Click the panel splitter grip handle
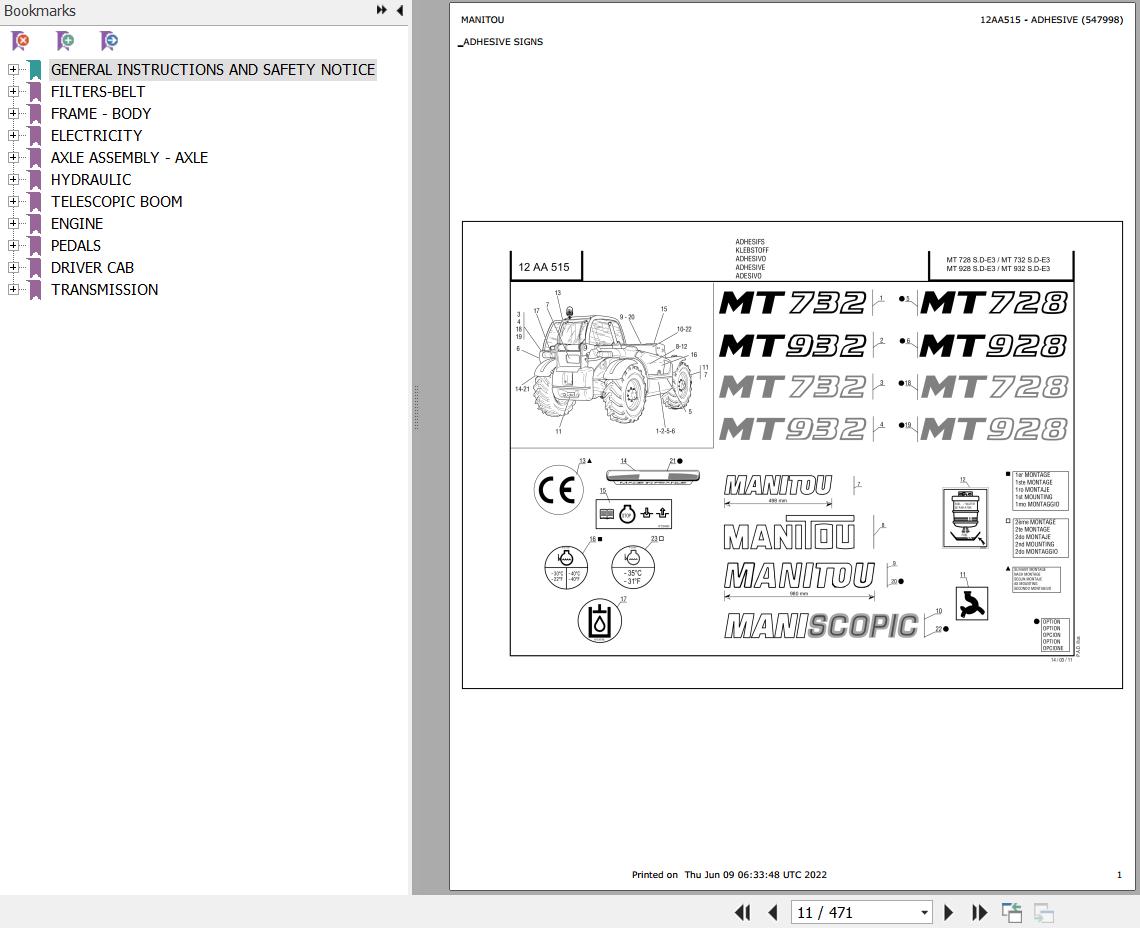 click(x=417, y=407)
